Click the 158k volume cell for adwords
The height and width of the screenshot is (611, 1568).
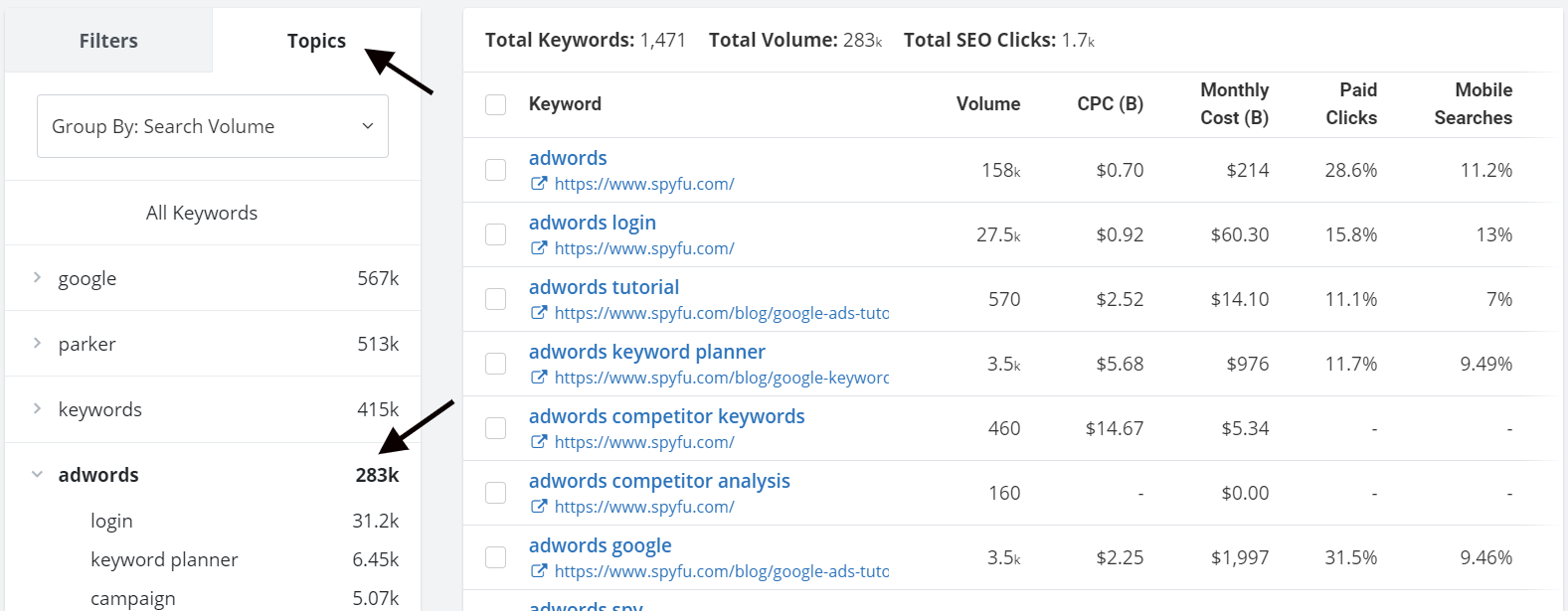click(x=1001, y=170)
